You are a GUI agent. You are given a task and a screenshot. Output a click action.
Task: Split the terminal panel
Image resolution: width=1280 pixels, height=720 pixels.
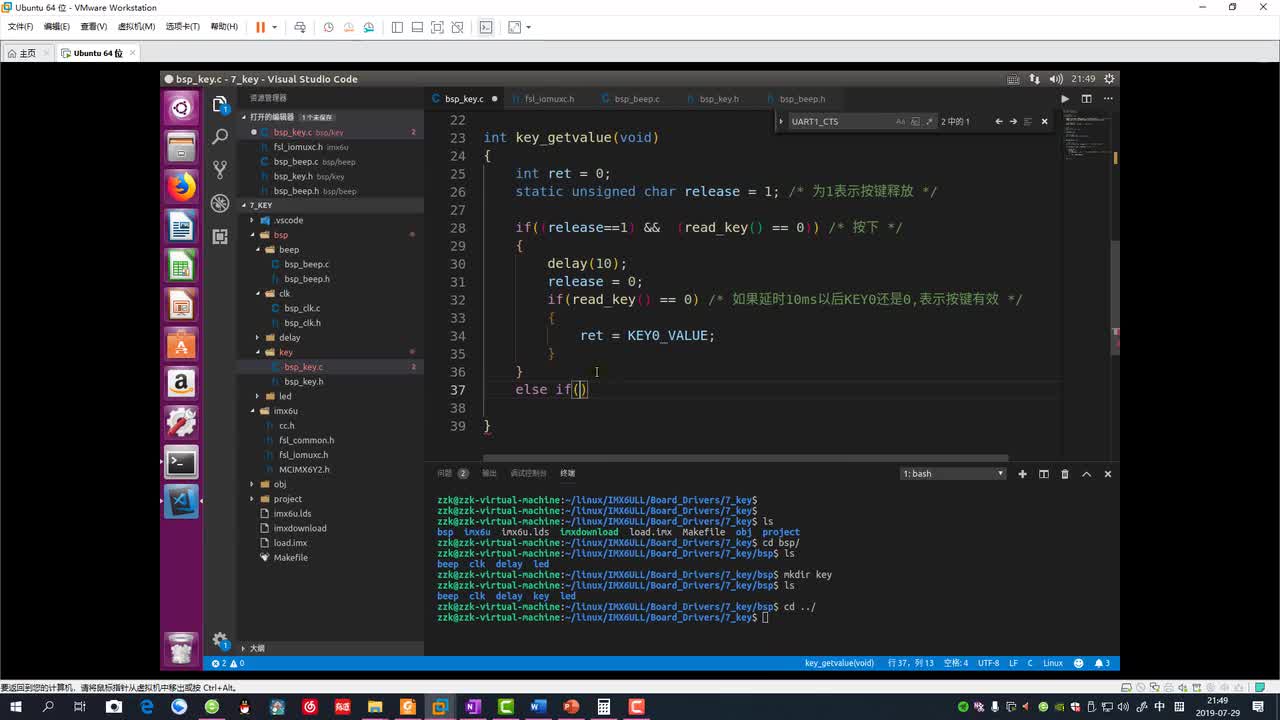(1043, 474)
